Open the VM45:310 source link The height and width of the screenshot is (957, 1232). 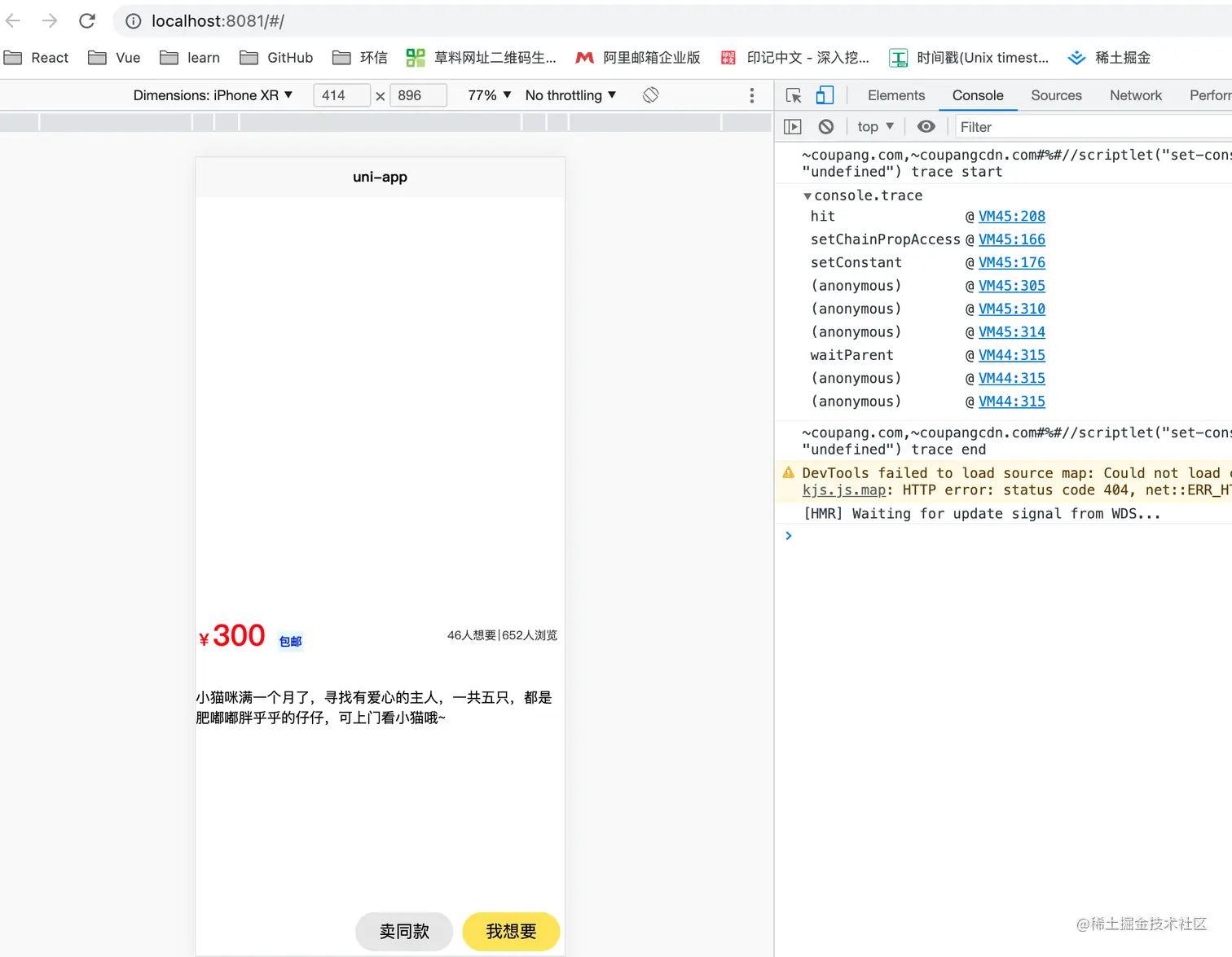pyautogui.click(x=1012, y=309)
